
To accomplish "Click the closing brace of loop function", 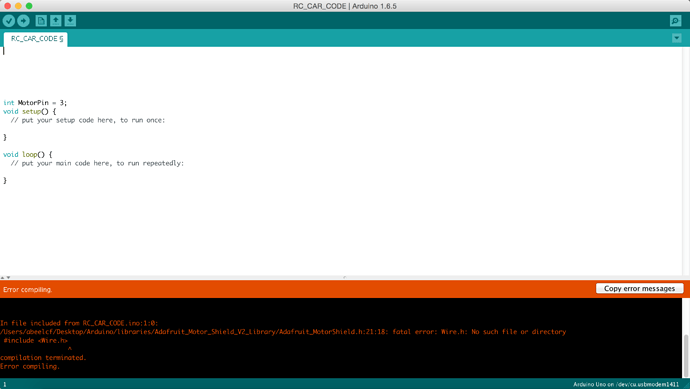I will (5, 180).
